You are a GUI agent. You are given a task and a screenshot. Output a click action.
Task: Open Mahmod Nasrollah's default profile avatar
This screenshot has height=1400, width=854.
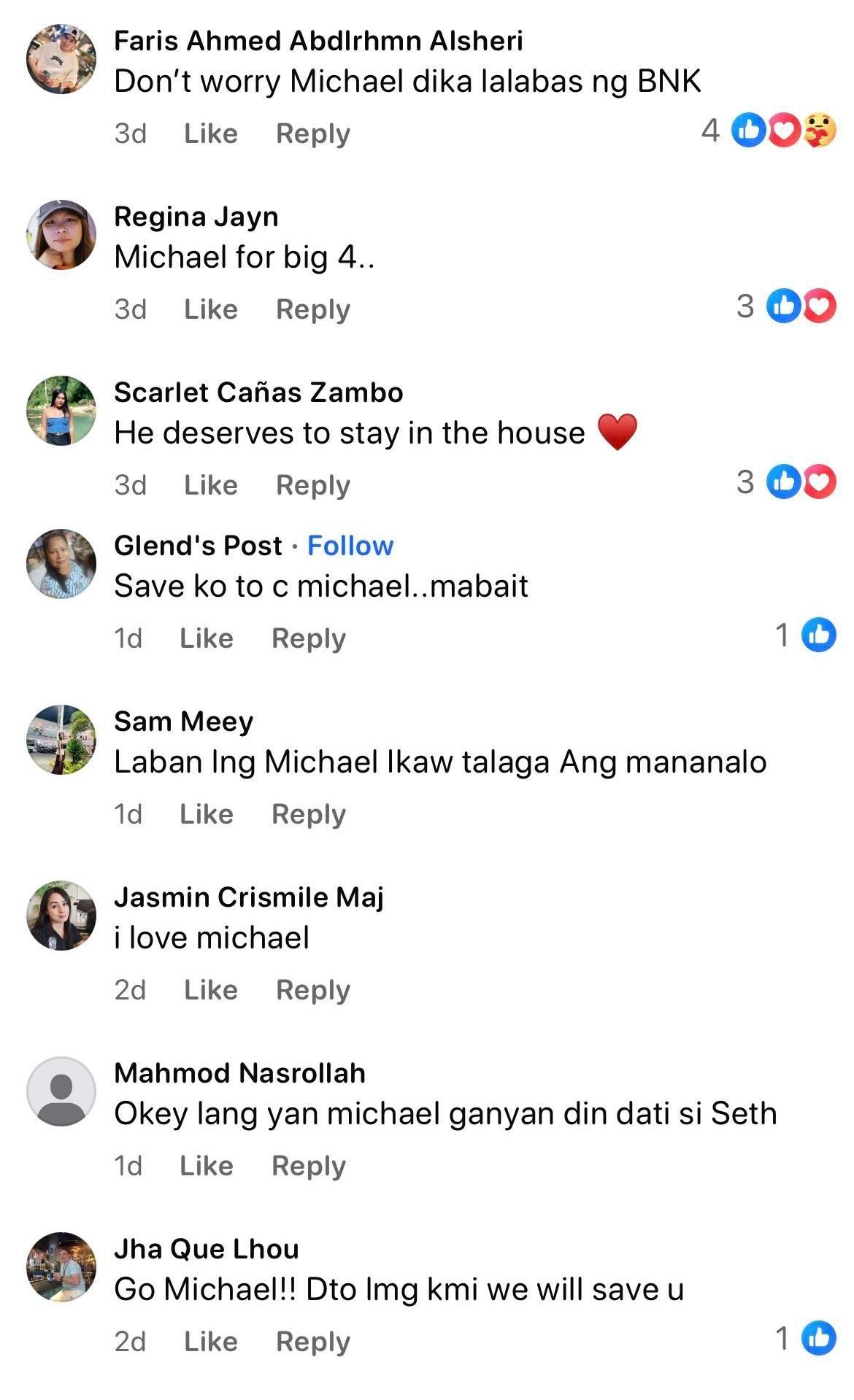(61, 1091)
